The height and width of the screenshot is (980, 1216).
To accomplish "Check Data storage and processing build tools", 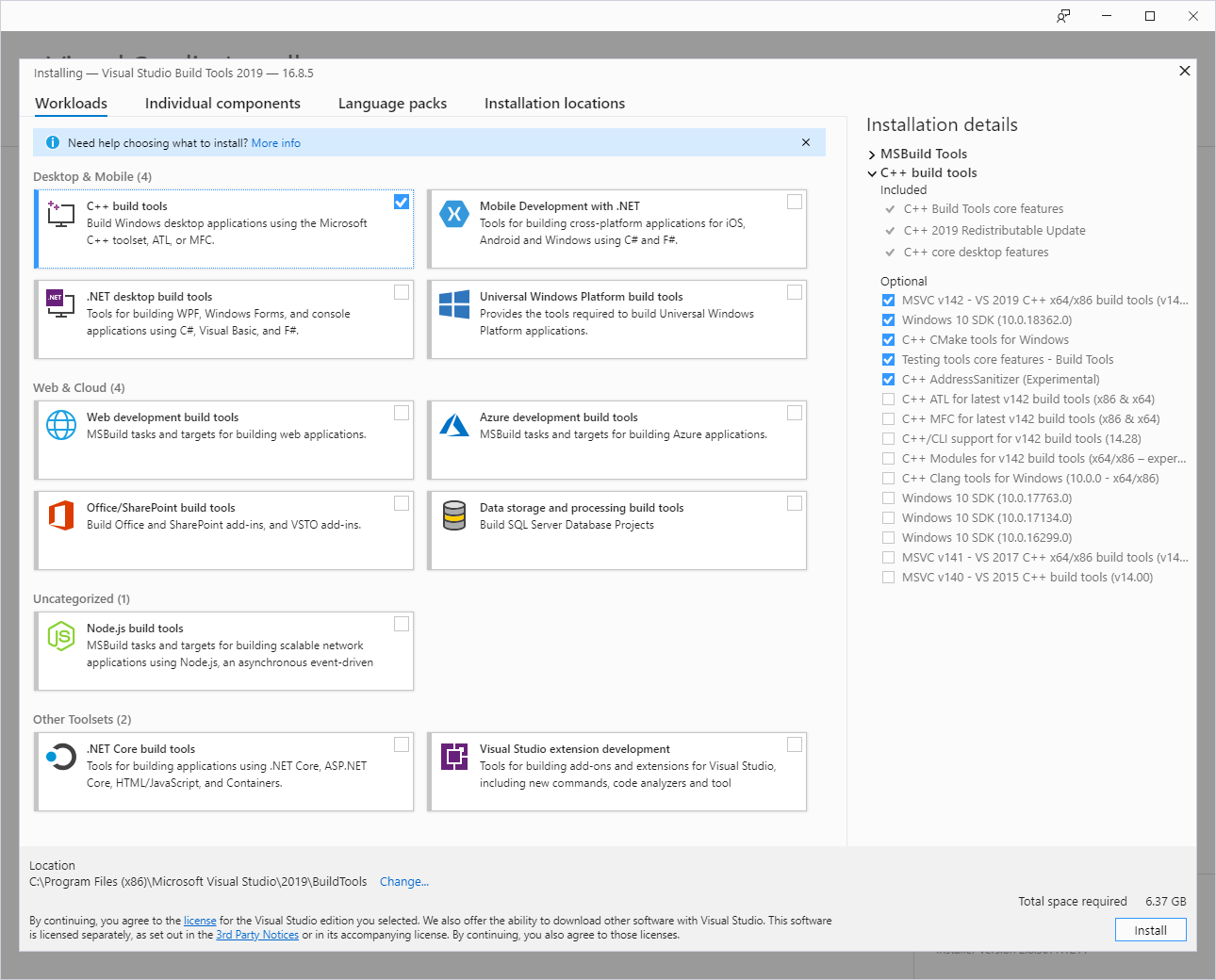I will (x=795, y=503).
